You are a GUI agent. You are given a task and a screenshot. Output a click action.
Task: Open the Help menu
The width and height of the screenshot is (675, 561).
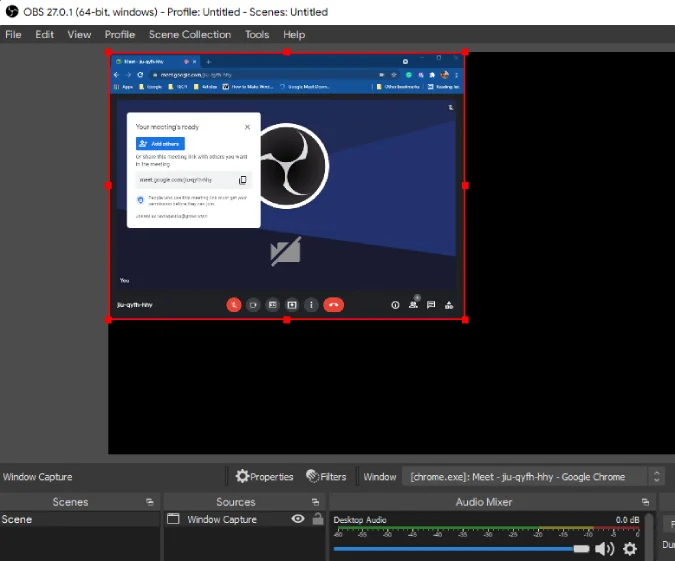click(294, 34)
